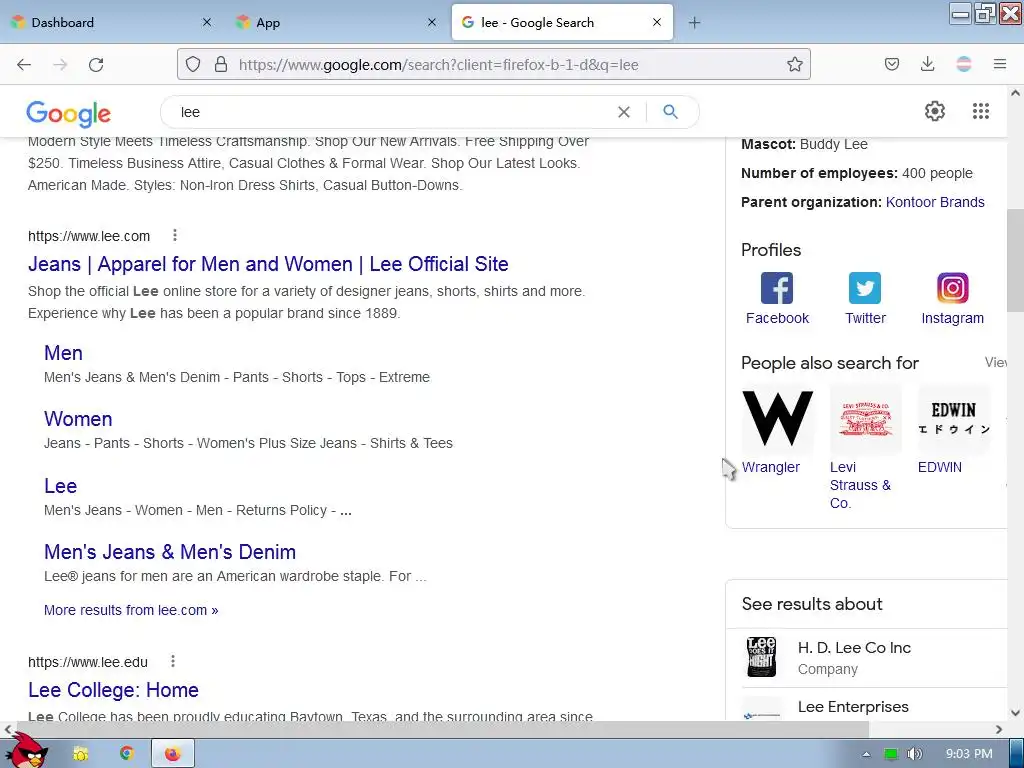Screen dimensions: 1024x768
Task: Open Lee's Facebook profile icon
Action: tap(776, 288)
